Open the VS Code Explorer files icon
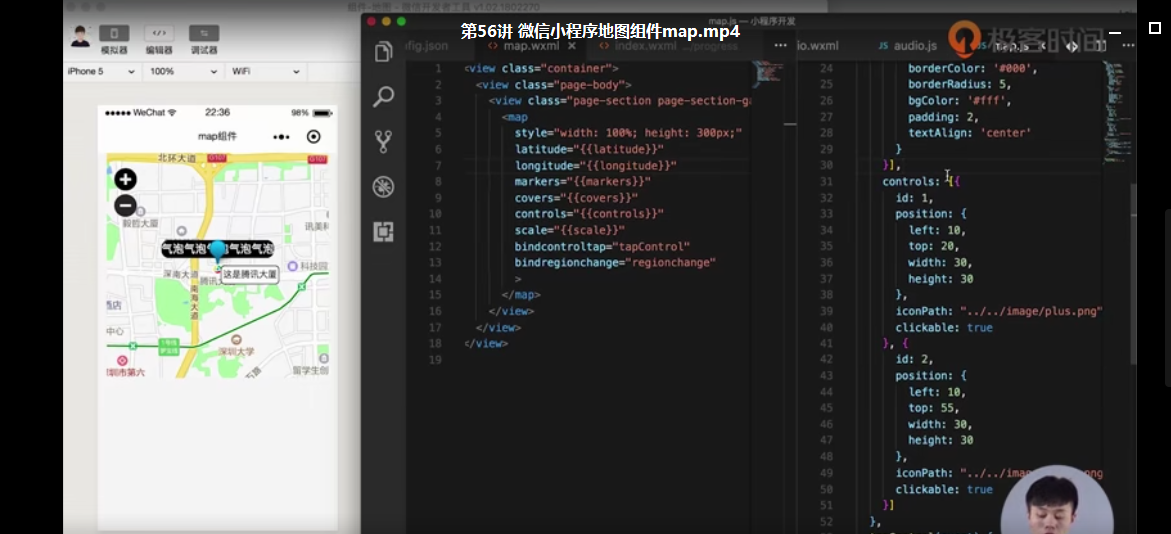The image size is (1171, 534). pyautogui.click(x=383, y=52)
